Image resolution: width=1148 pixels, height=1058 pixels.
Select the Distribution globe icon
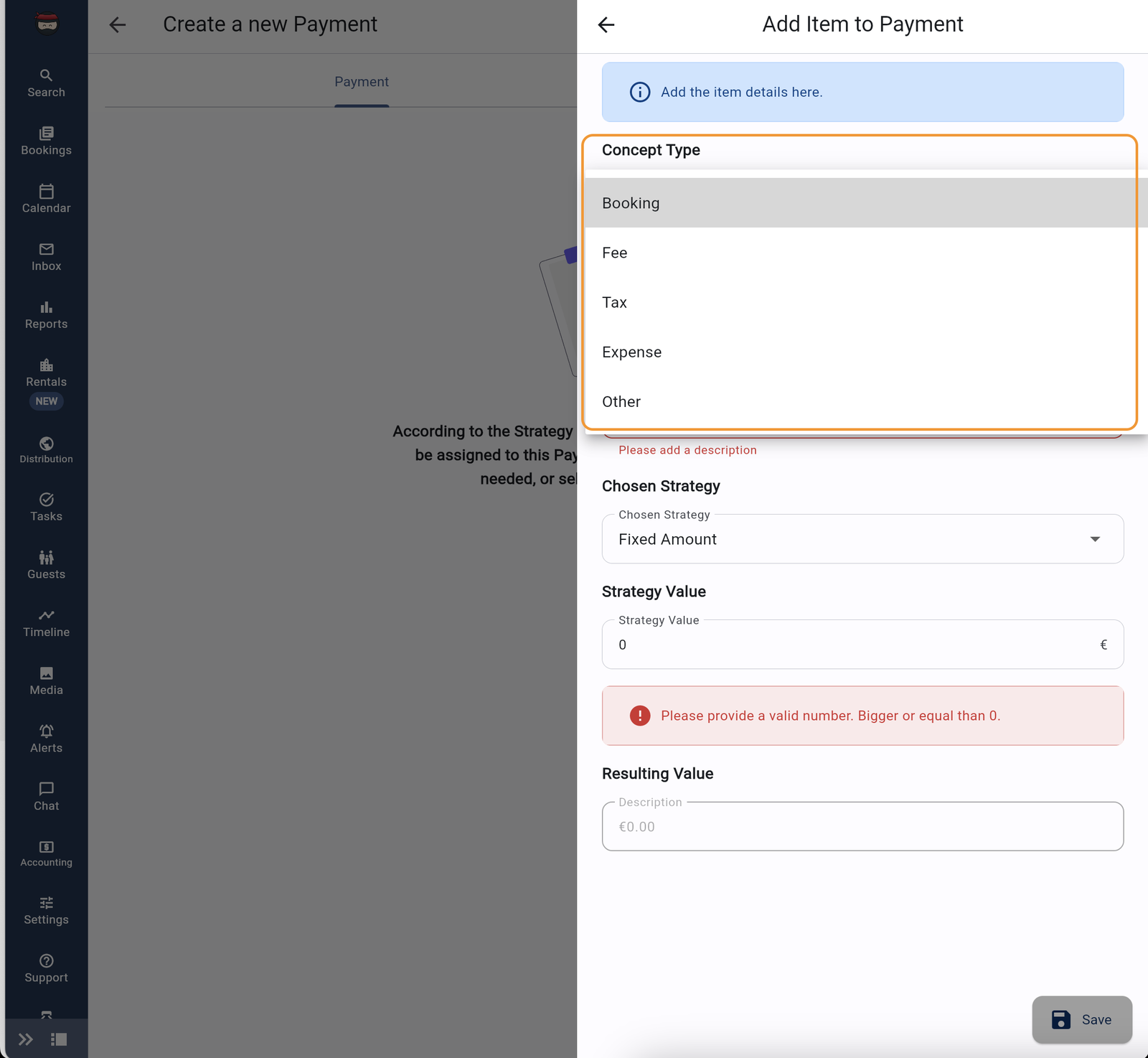(x=46, y=449)
